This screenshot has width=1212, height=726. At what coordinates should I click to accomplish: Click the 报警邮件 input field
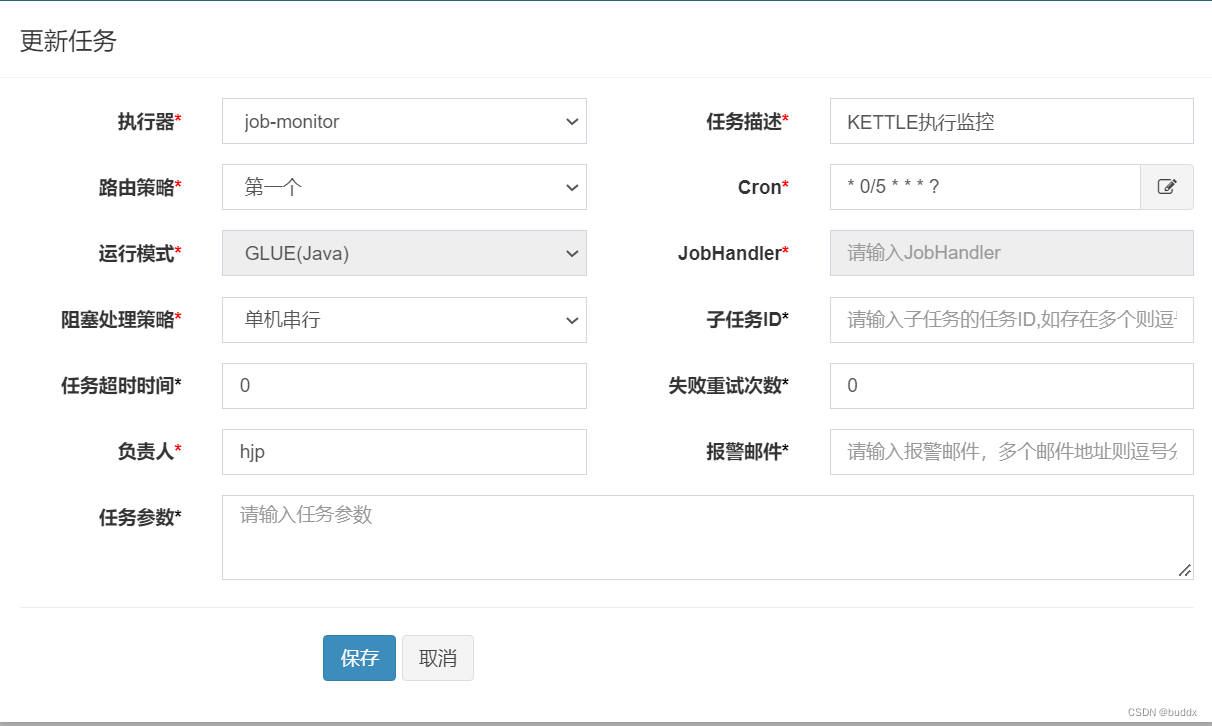(1012, 452)
